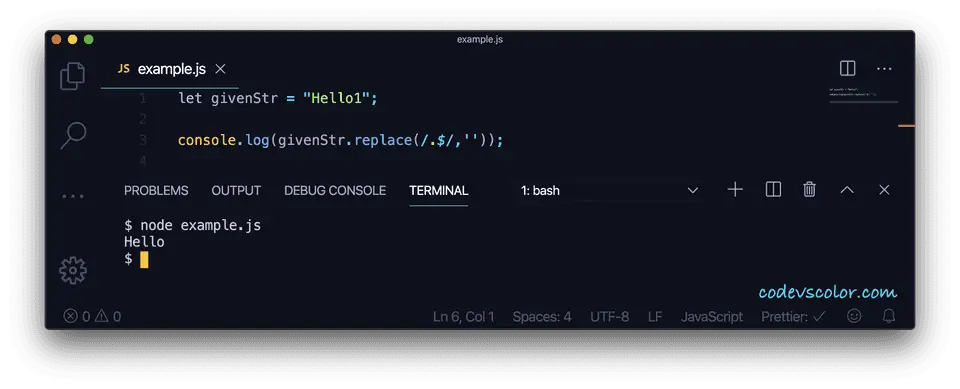Select language mode JavaScript in status bar
The width and height of the screenshot is (960, 389).
coord(711,317)
